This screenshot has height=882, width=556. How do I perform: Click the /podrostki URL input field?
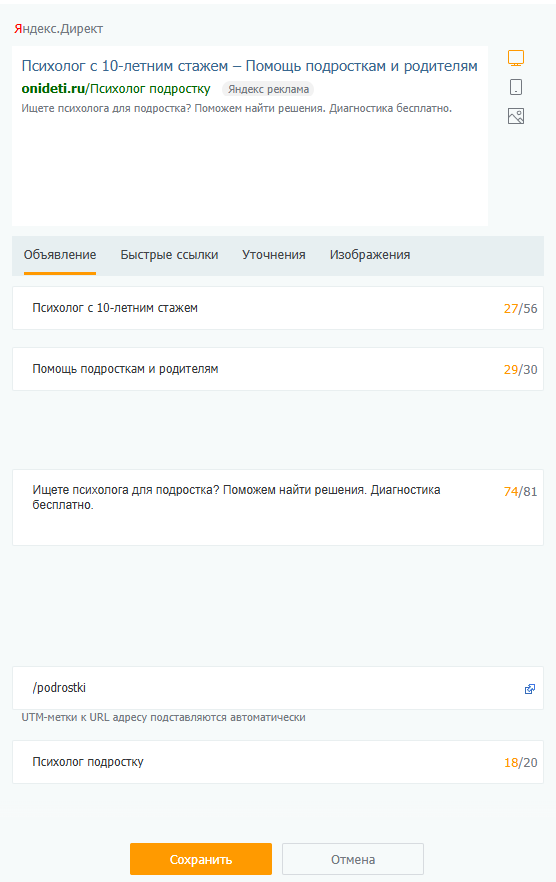pos(278,688)
